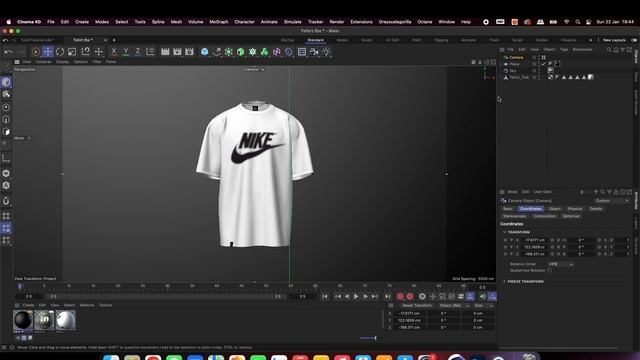Jump to start of timeline
Screen dimensions: 640x360
click(324, 296)
